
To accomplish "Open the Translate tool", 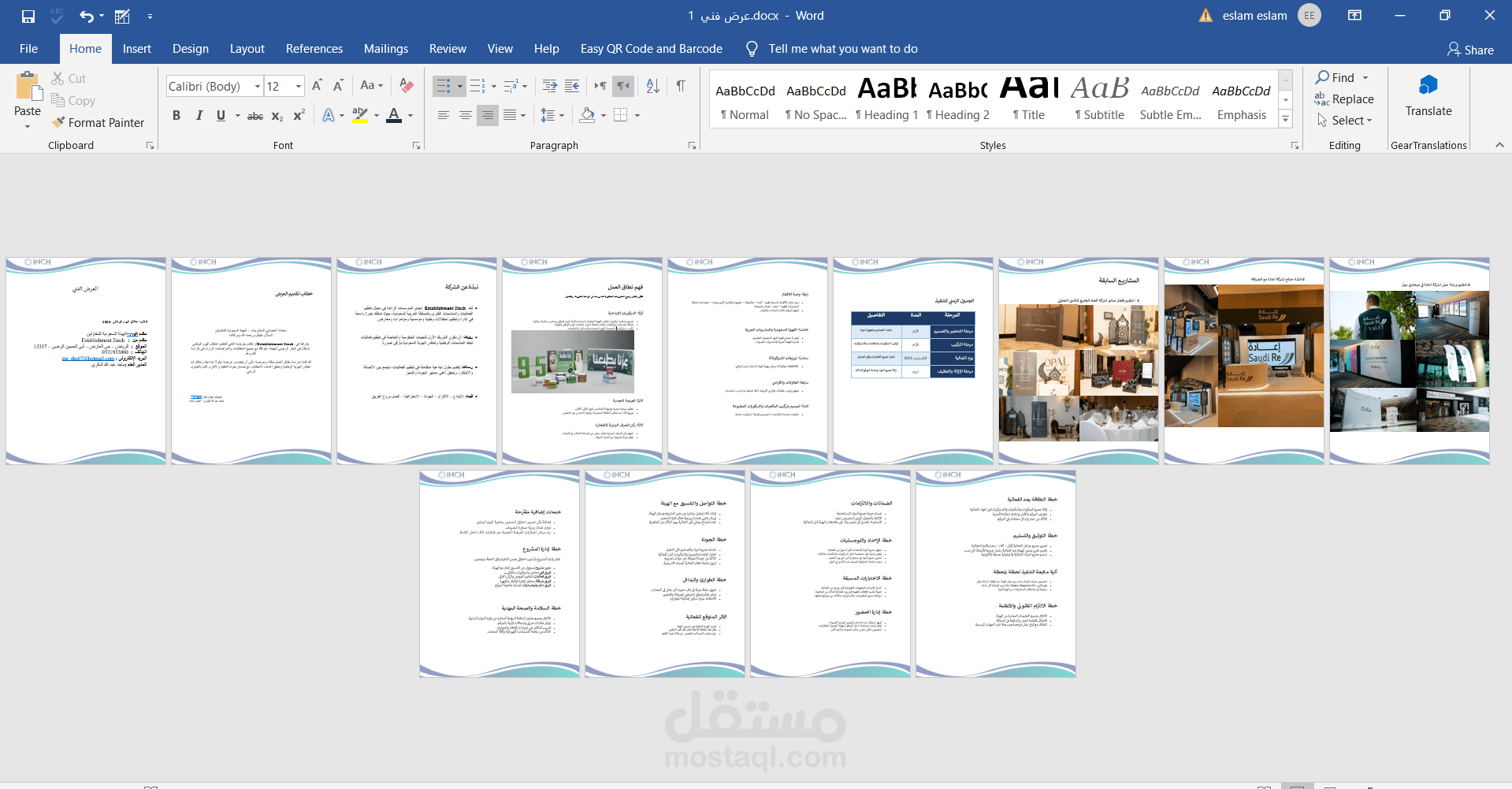I will coord(1428,96).
